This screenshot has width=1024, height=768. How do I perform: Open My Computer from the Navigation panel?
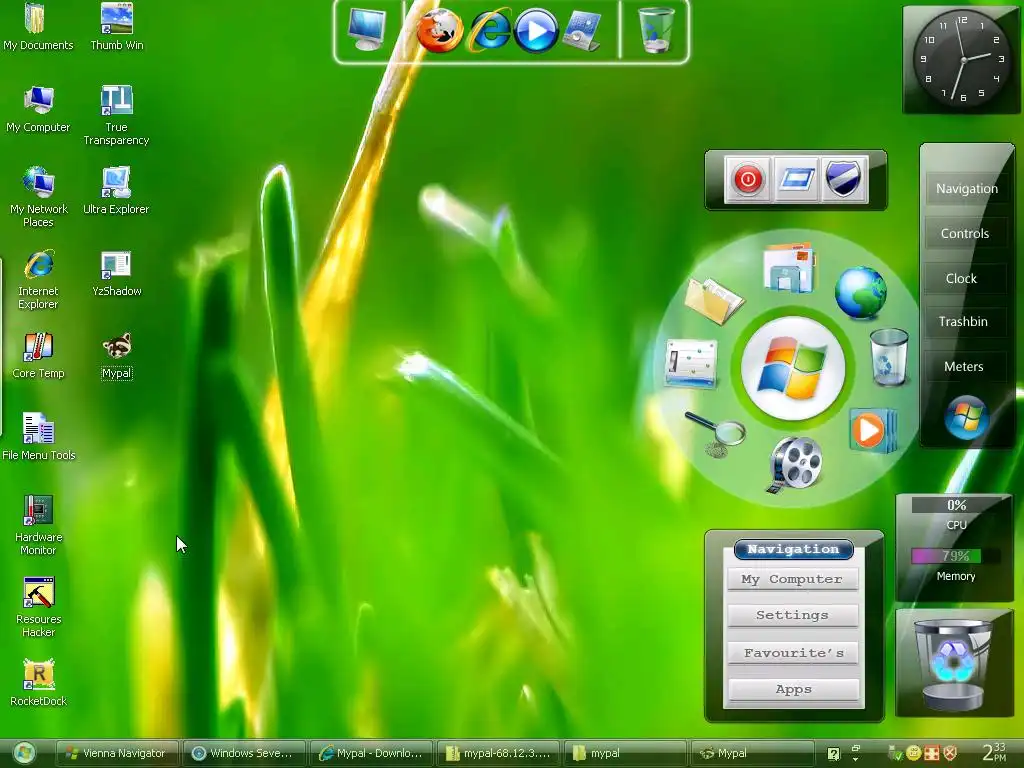point(792,579)
